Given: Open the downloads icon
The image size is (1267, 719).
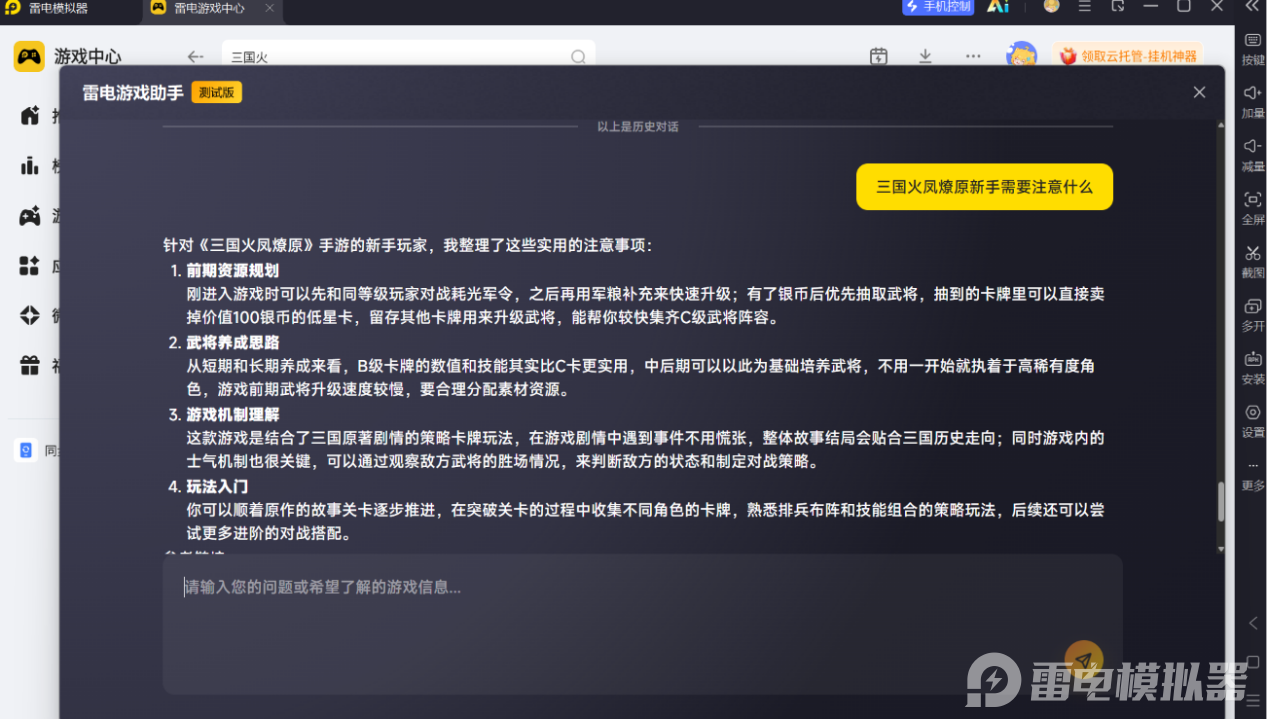Looking at the screenshot, I should click(925, 56).
